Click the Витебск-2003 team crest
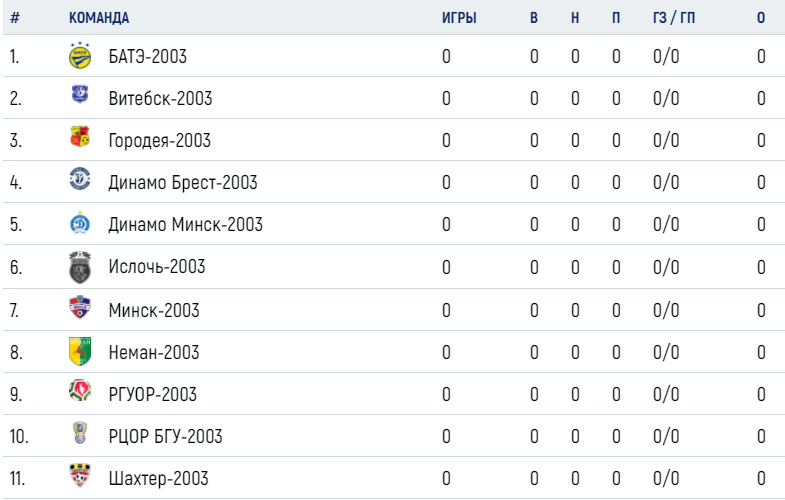This screenshot has width=785, height=500. 80,94
